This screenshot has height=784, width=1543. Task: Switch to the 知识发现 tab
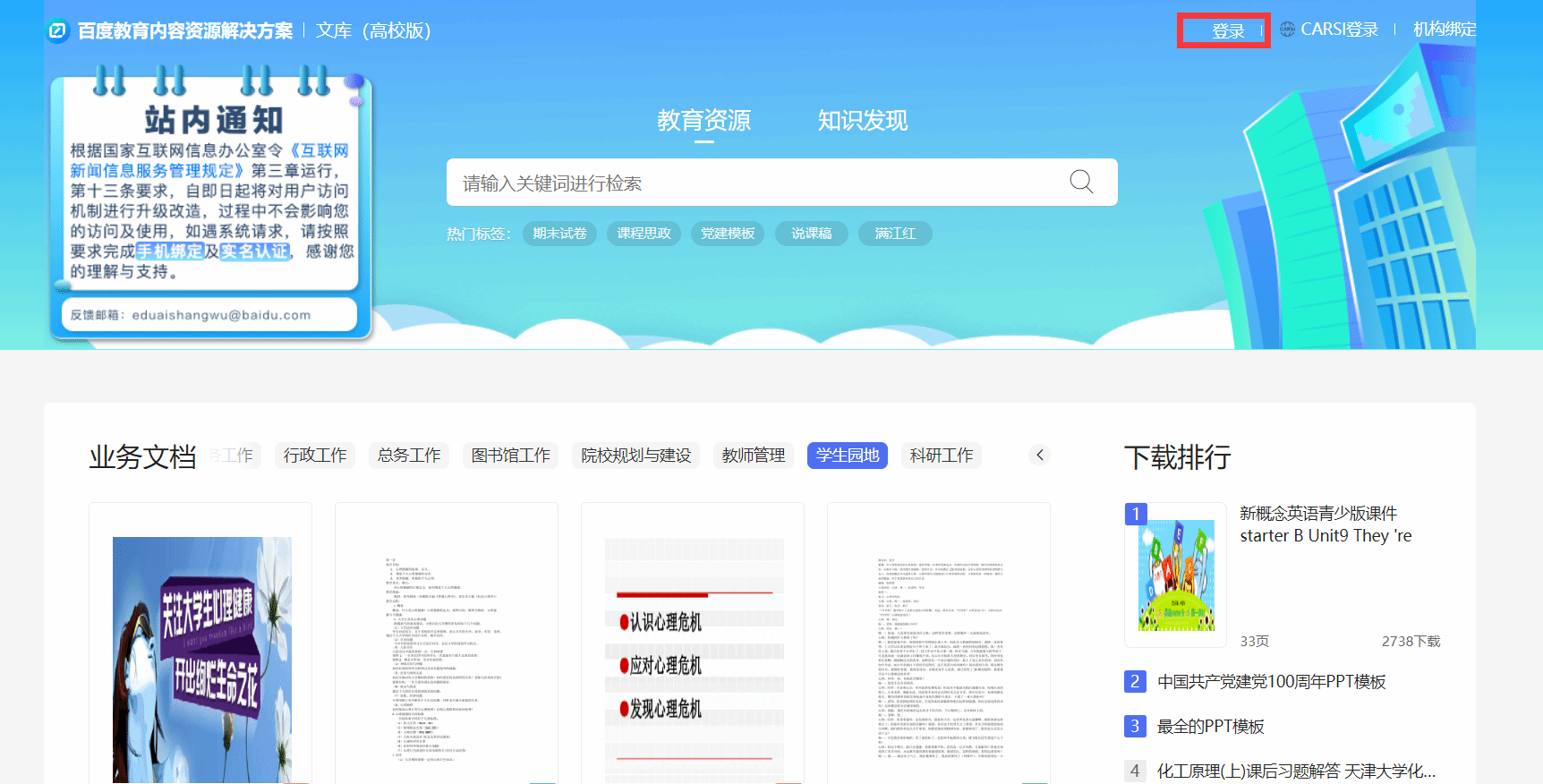click(x=862, y=121)
